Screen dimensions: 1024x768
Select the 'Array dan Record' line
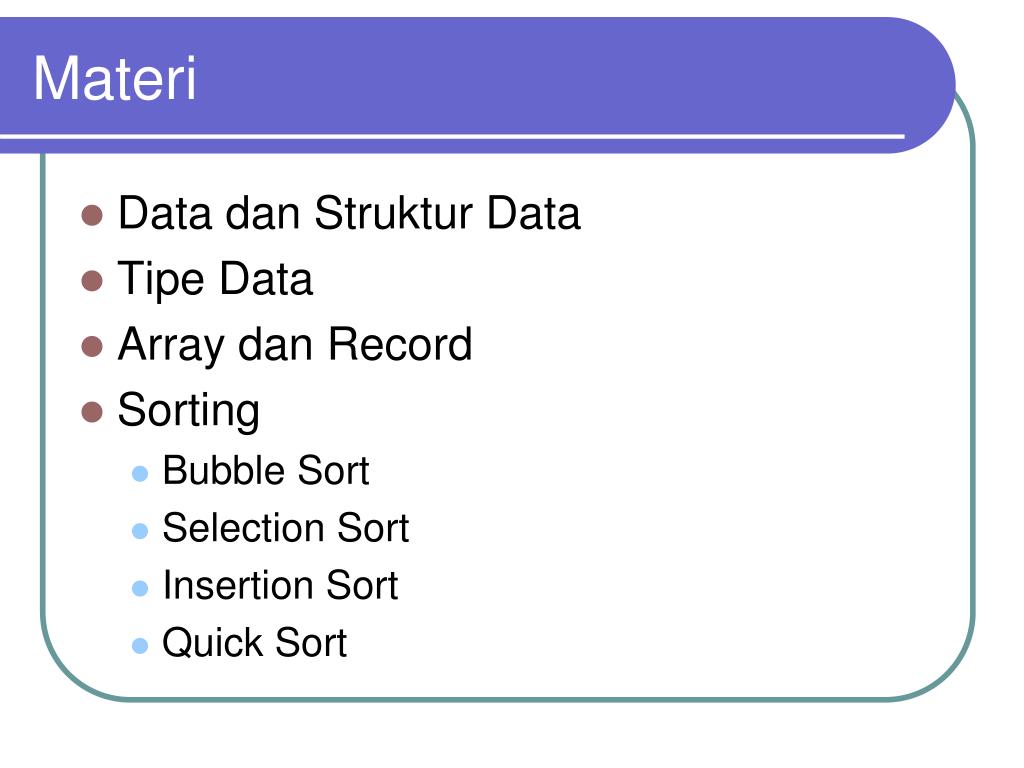coord(295,345)
